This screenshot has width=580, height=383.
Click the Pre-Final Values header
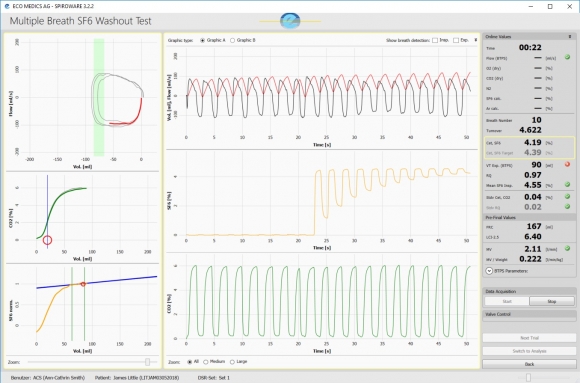pos(529,217)
